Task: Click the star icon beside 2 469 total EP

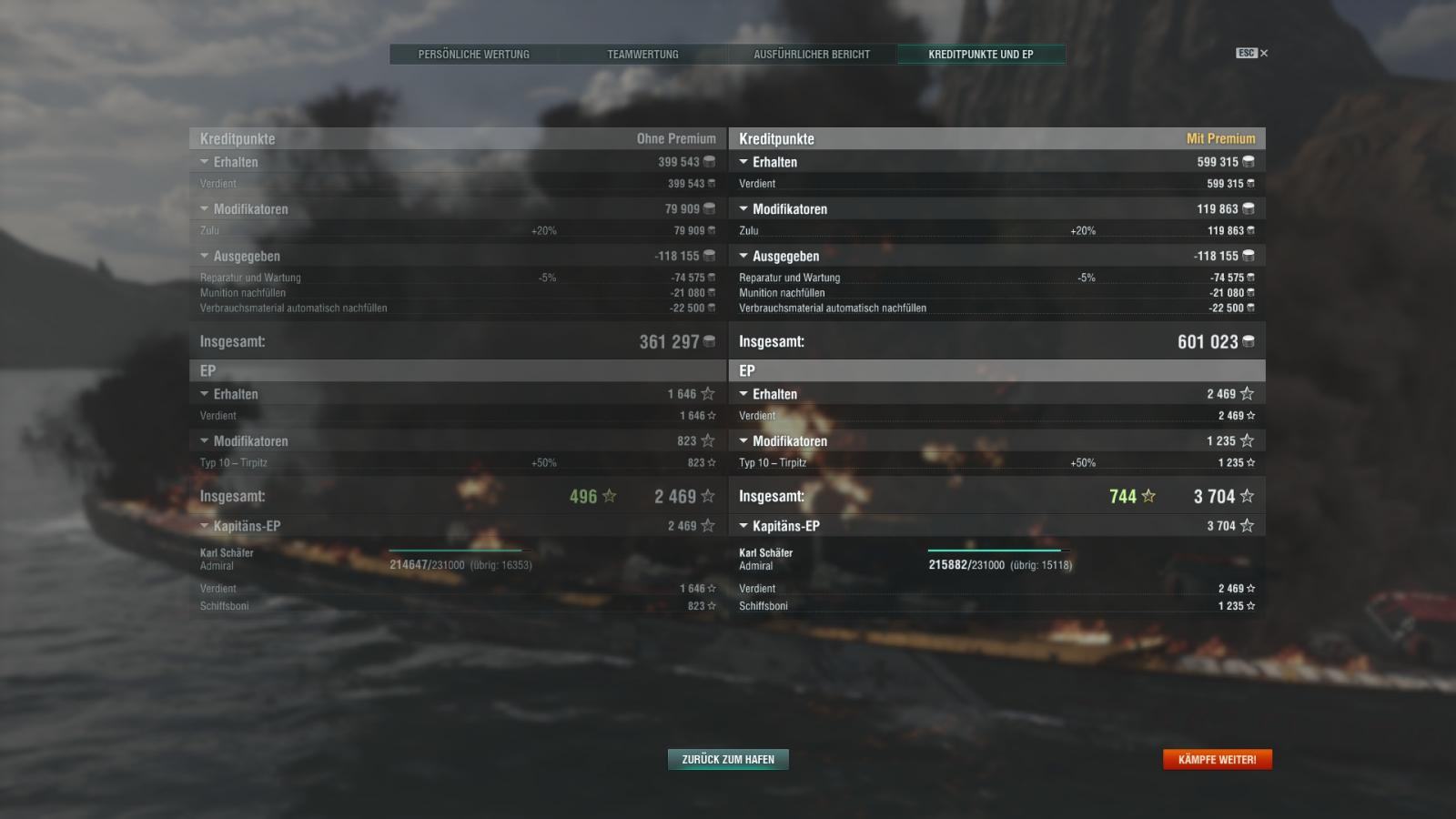Action: (708, 496)
